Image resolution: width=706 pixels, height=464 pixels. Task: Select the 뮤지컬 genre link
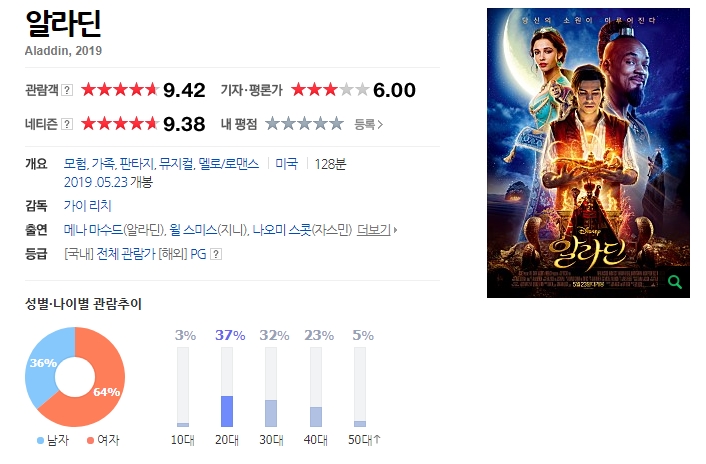(176, 164)
